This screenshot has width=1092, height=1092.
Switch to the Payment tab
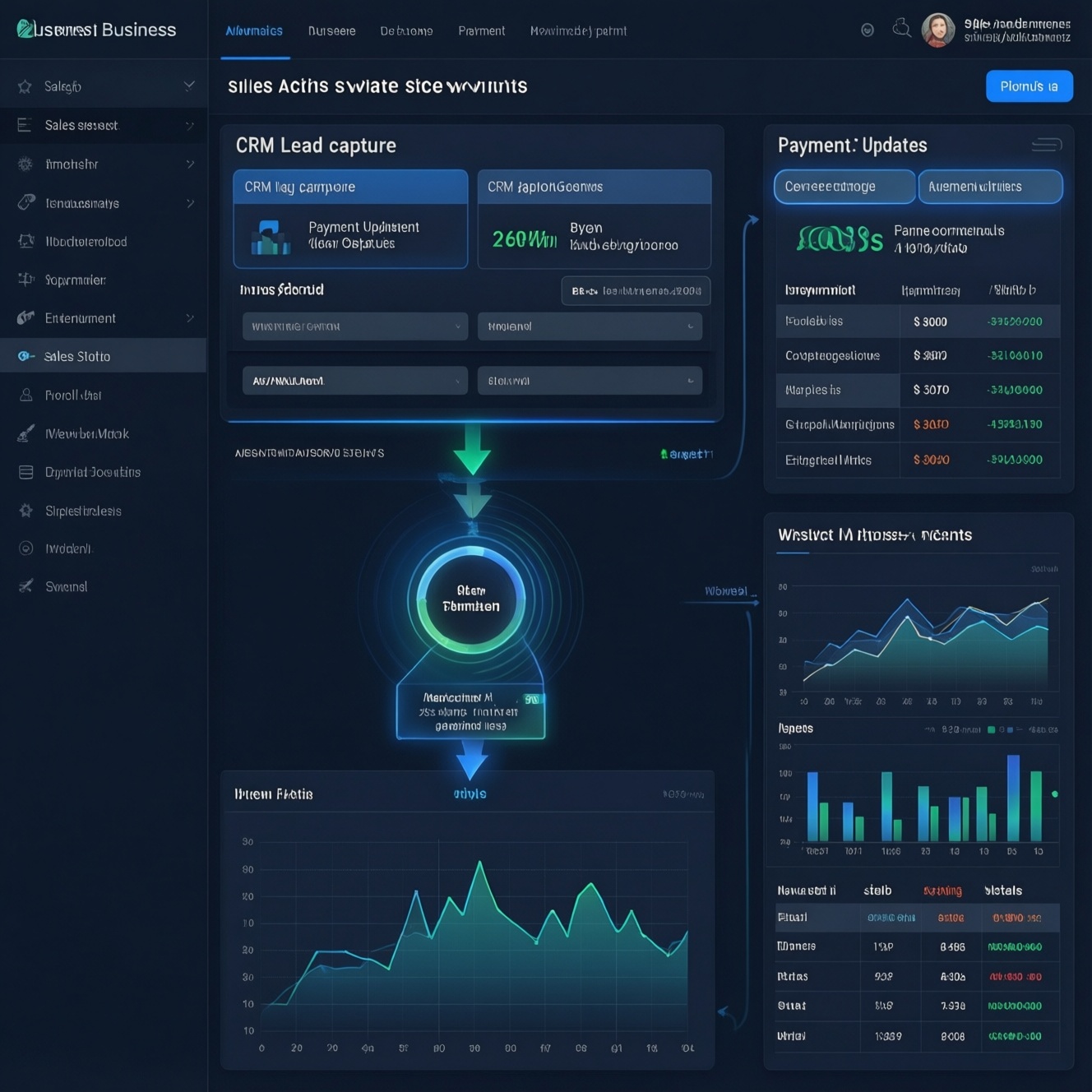click(481, 31)
